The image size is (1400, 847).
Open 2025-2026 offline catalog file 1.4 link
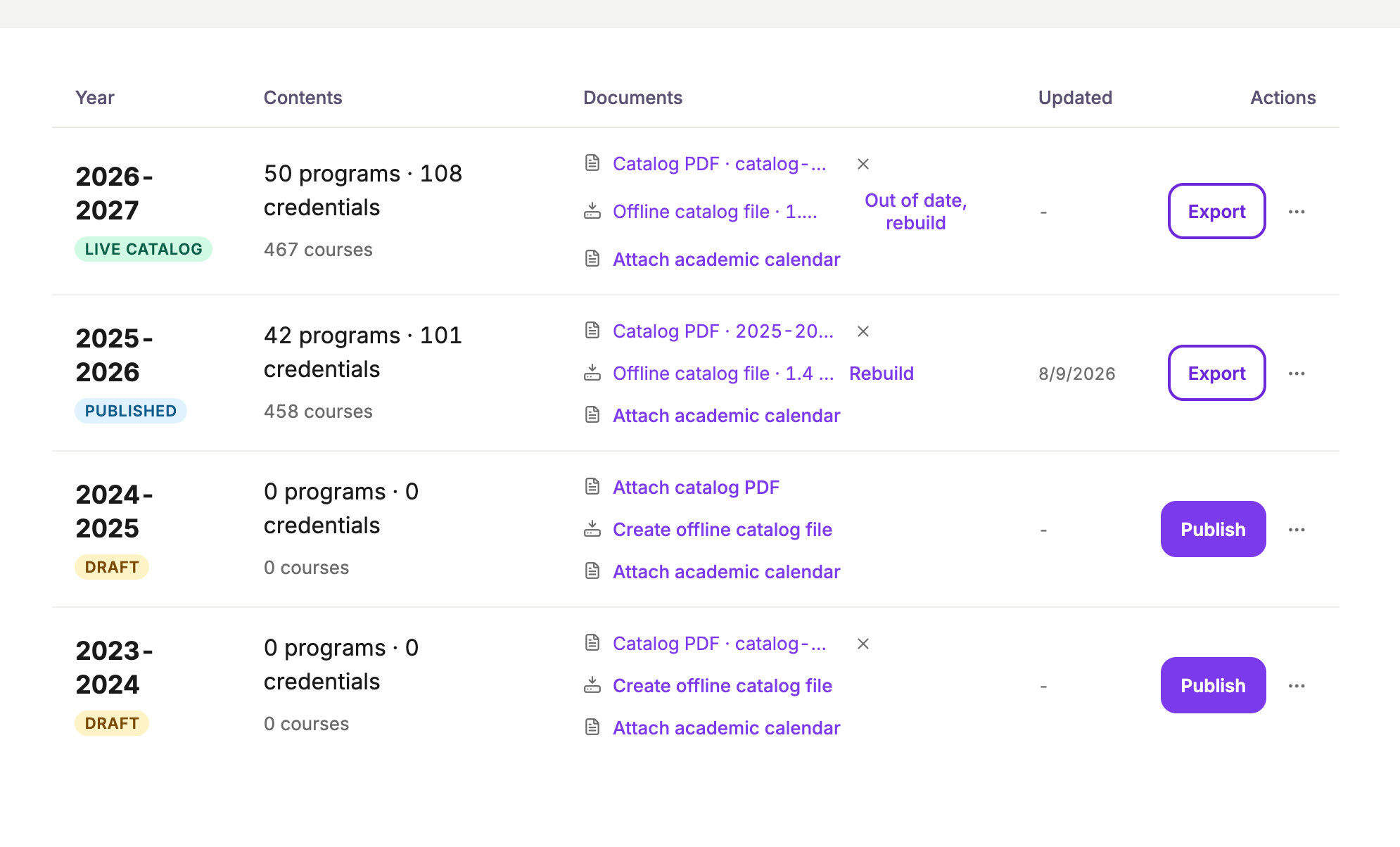click(x=723, y=374)
